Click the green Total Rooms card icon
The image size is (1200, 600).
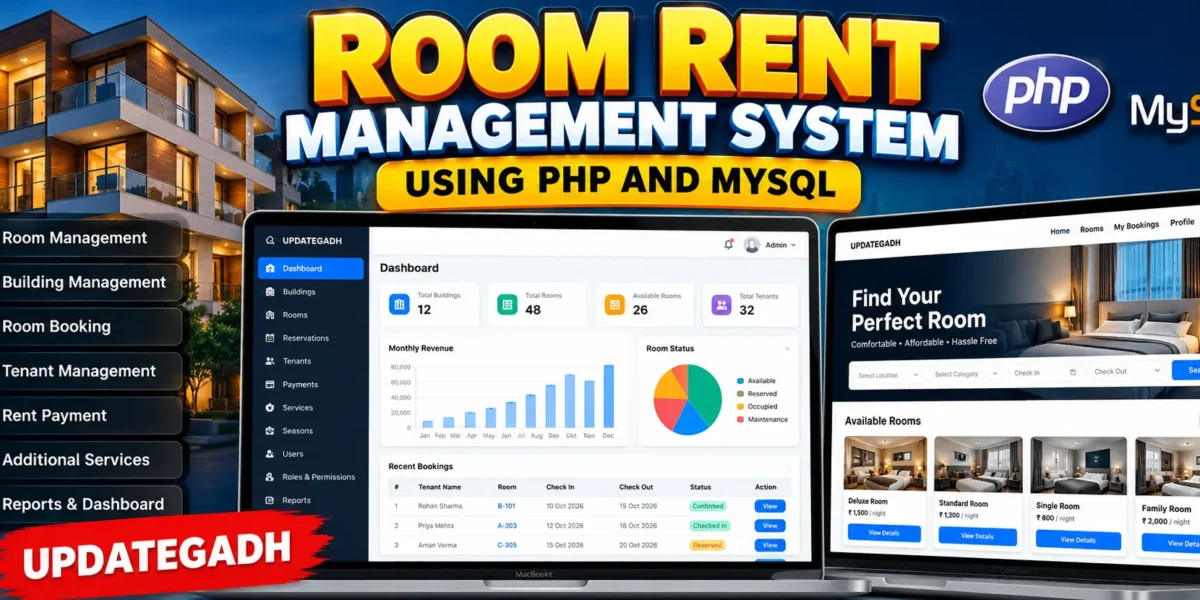coord(507,305)
